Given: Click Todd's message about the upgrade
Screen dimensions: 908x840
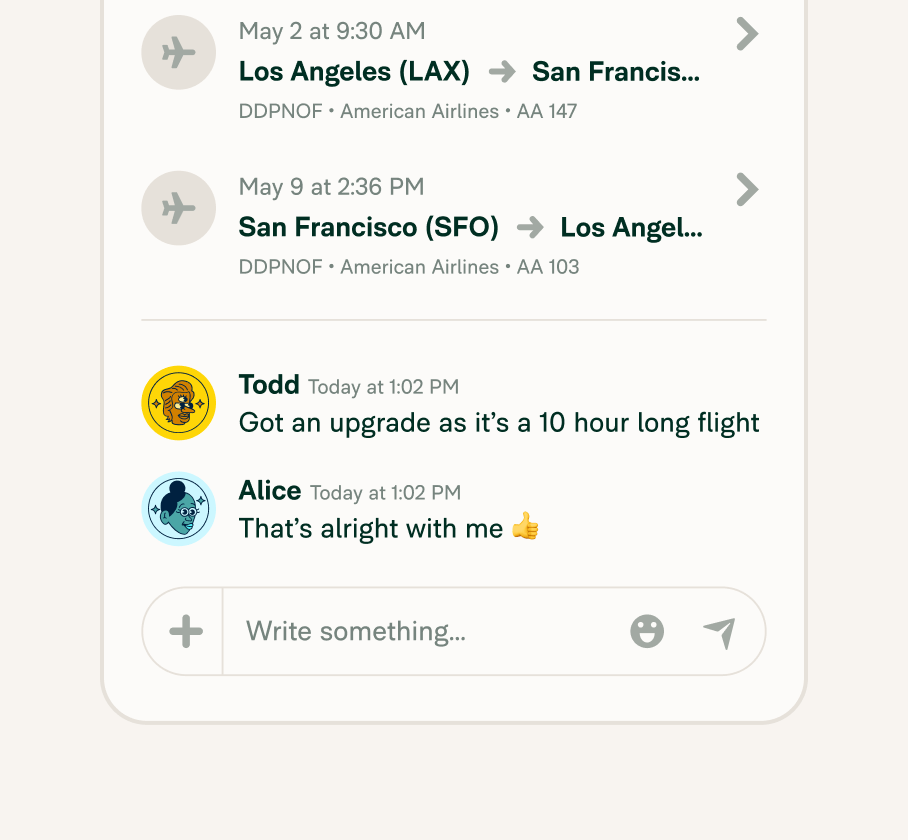Looking at the screenshot, I should [x=499, y=423].
